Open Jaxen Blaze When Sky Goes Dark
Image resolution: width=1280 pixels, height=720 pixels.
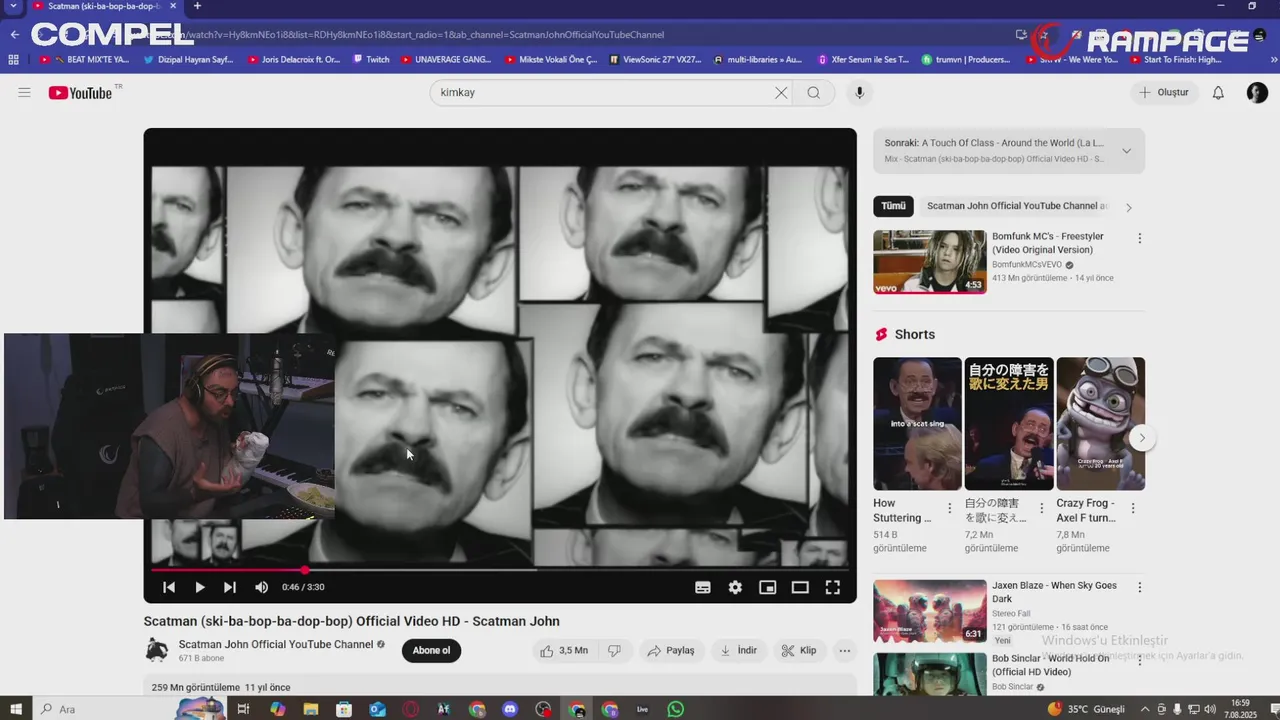[930, 611]
